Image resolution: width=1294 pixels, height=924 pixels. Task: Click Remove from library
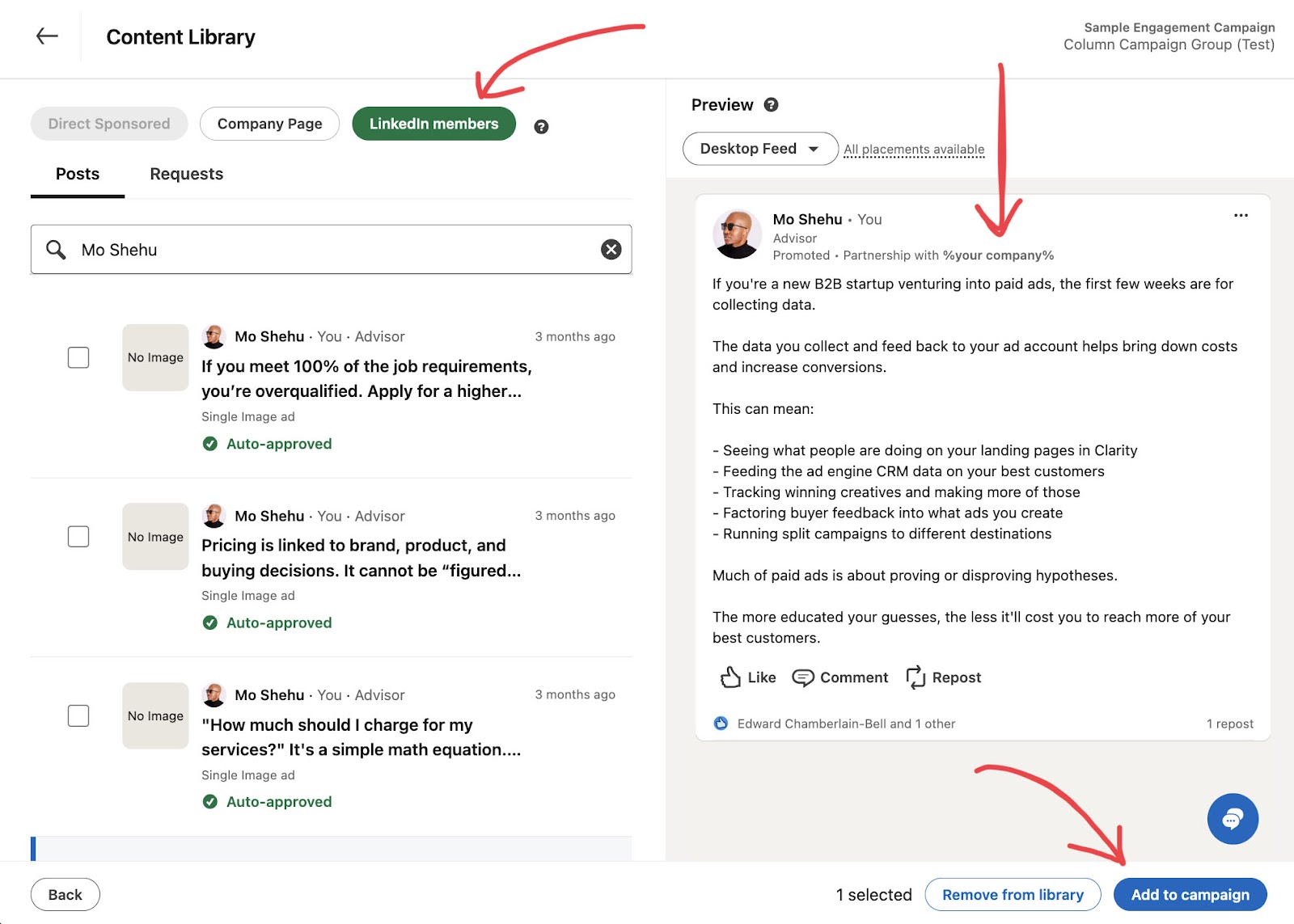coord(1013,895)
